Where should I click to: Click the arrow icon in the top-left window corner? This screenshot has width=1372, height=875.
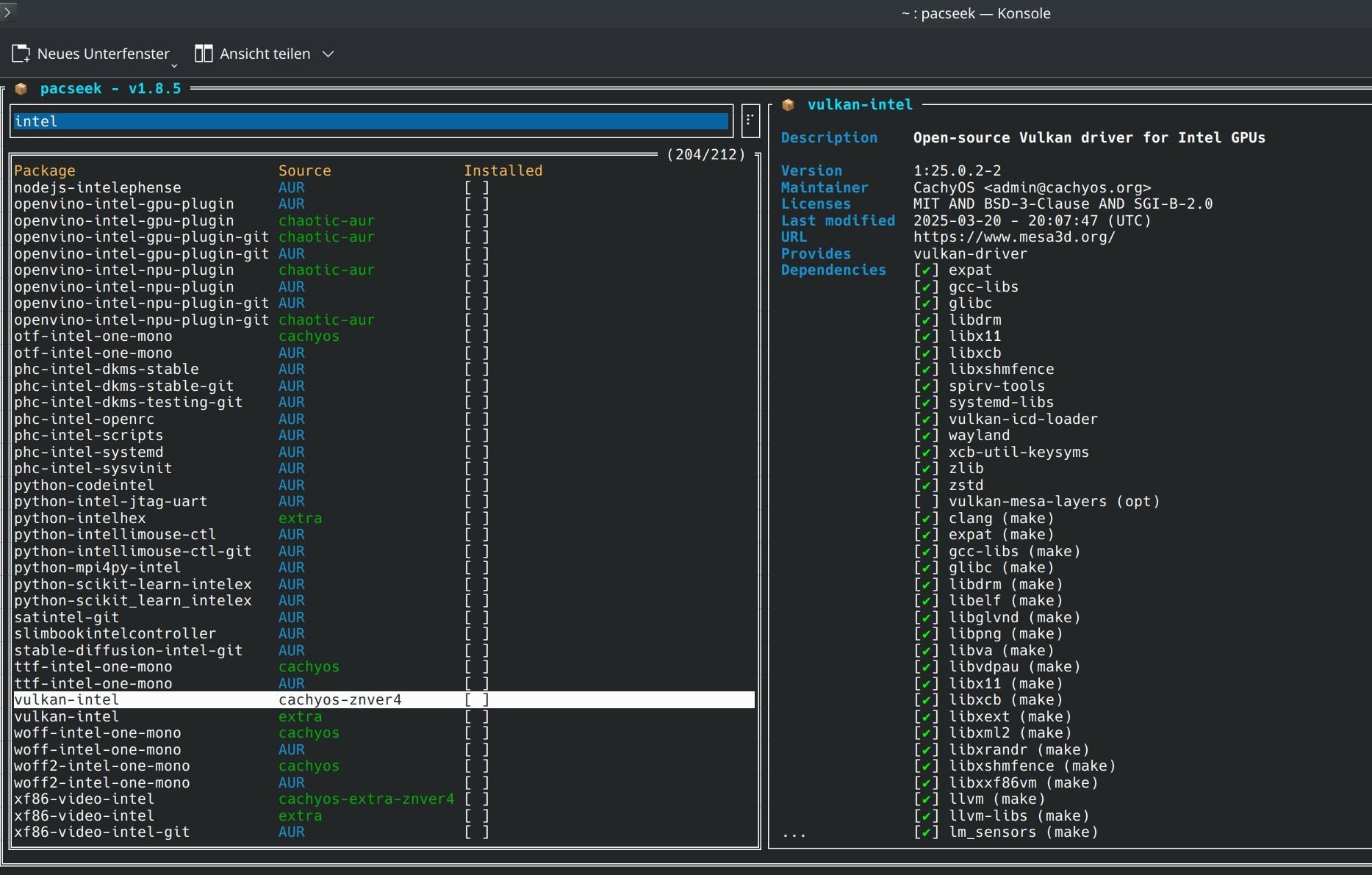[7, 12]
